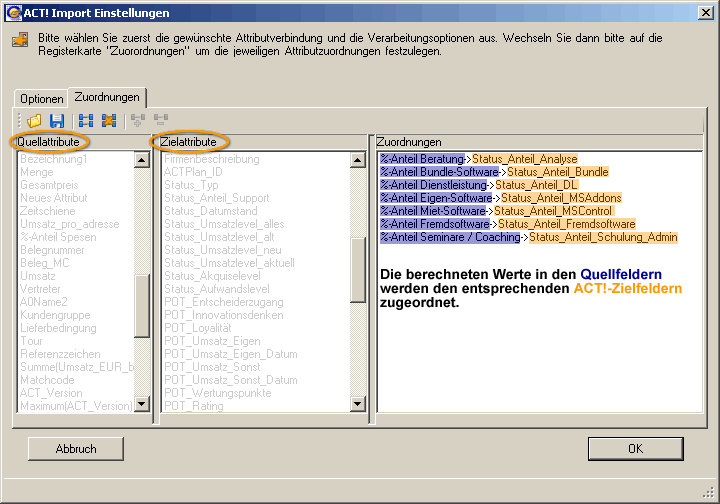Select source attribute Kundengruppe

click(x=55, y=315)
